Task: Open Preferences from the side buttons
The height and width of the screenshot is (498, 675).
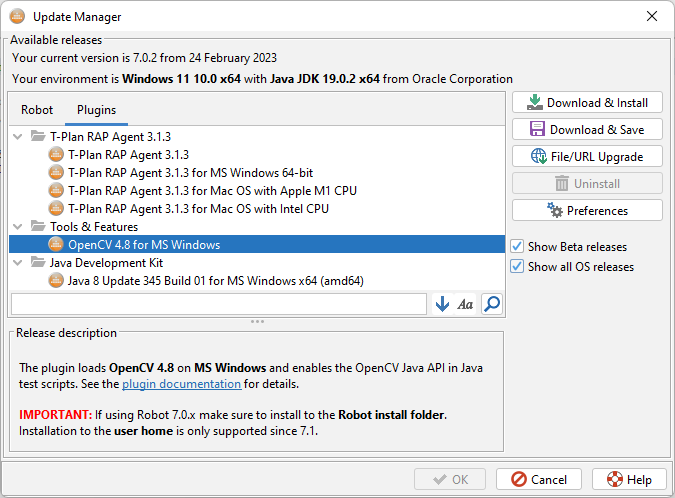Action: click(587, 211)
